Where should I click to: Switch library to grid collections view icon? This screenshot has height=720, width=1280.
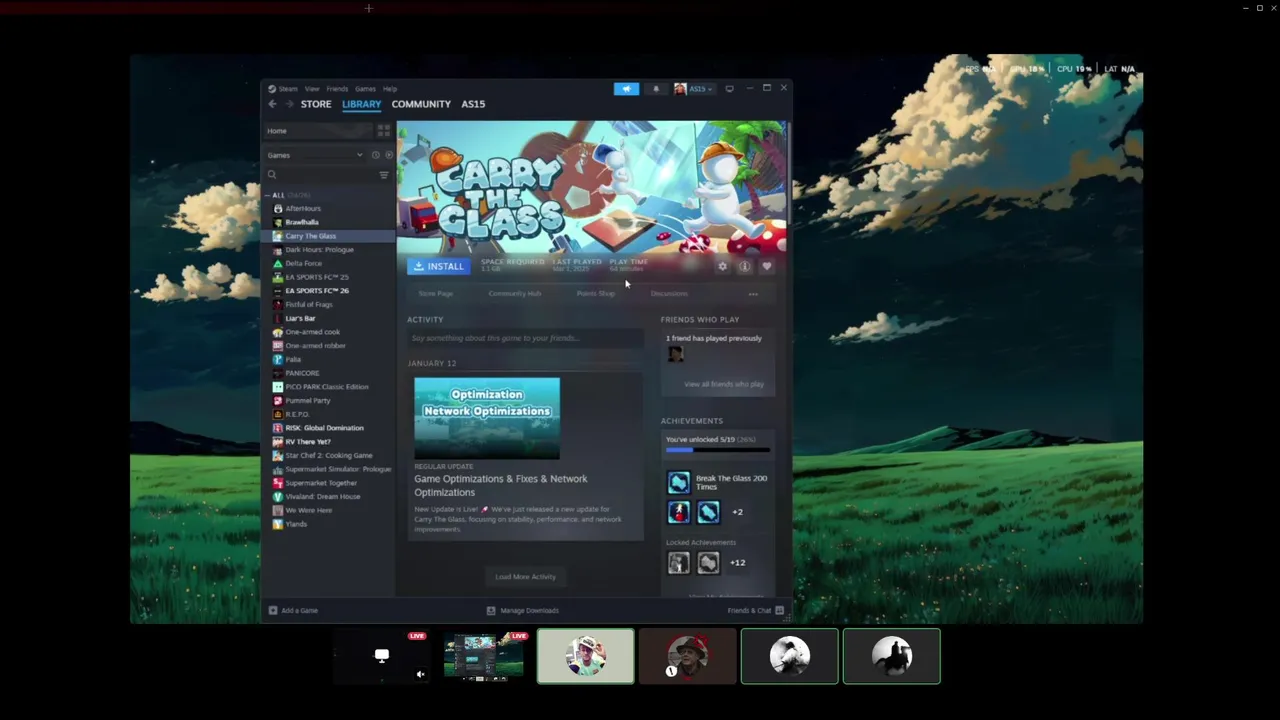(x=383, y=131)
